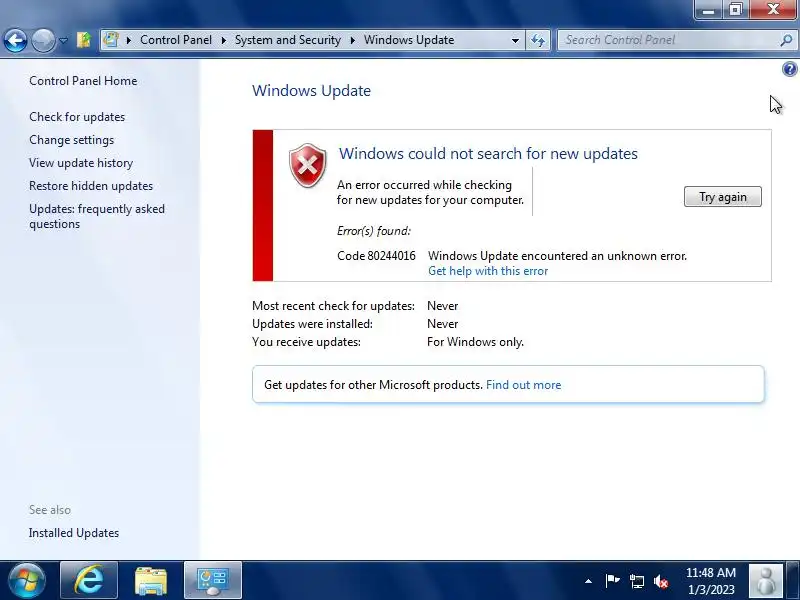800x600 pixels.
Task: Close the Windows Update window
Action: (x=773, y=10)
